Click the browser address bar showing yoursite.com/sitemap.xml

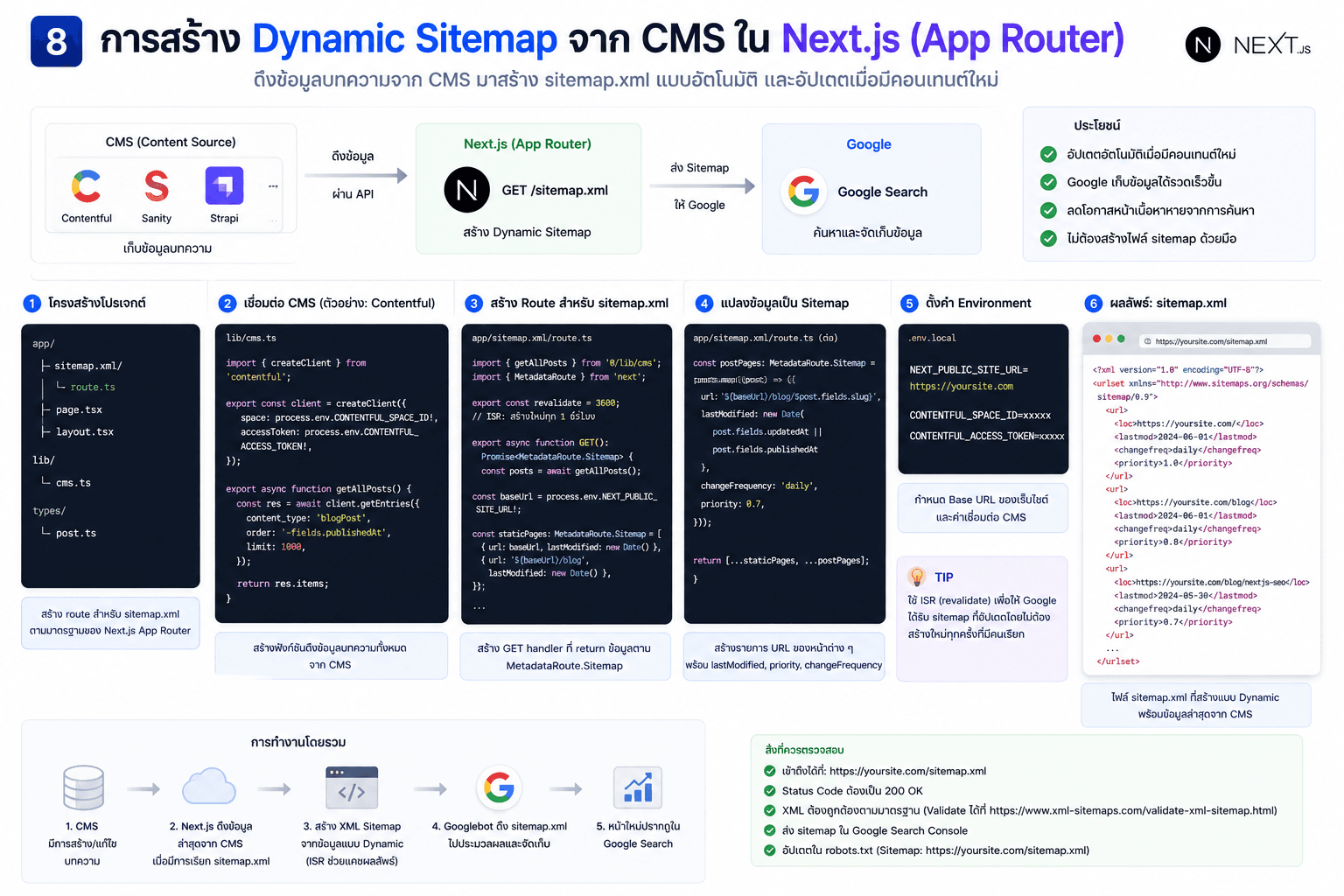(1225, 341)
